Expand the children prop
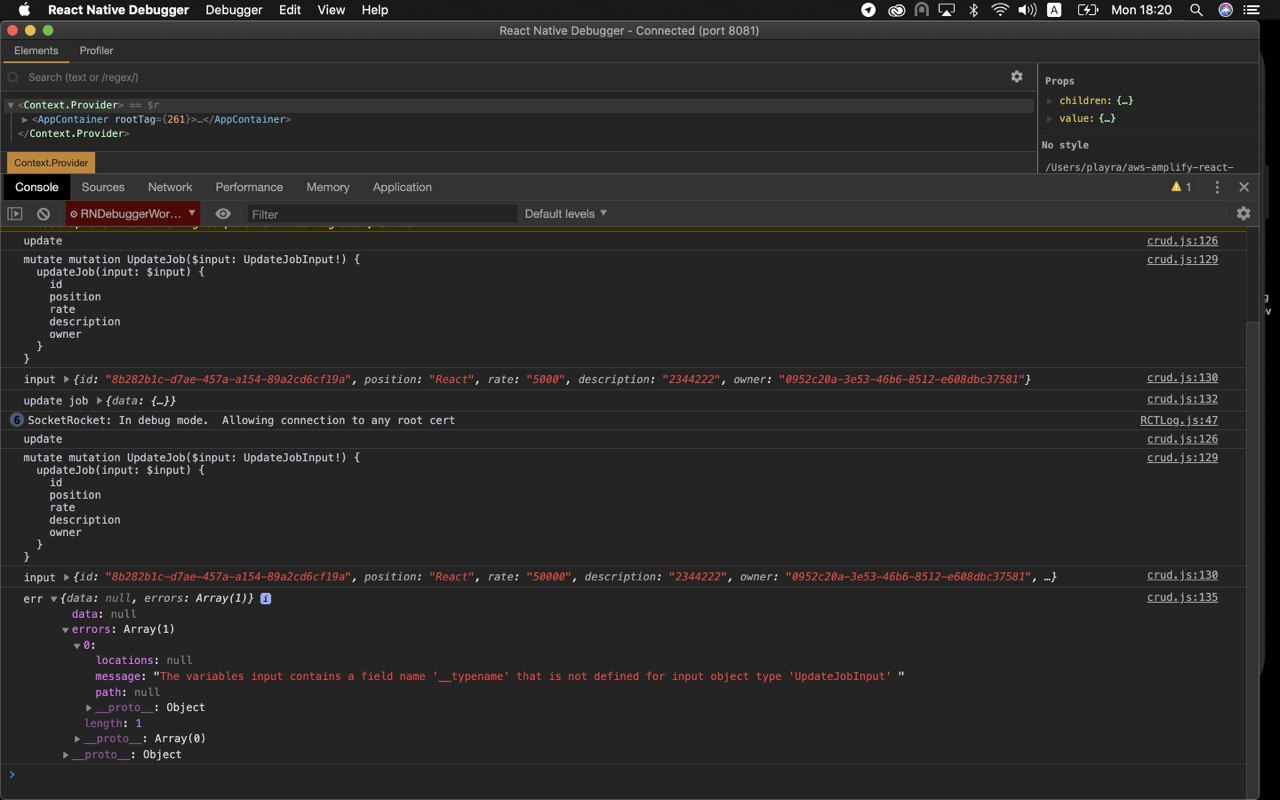Image resolution: width=1280 pixels, height=800 pixels. pos(1050,101)
